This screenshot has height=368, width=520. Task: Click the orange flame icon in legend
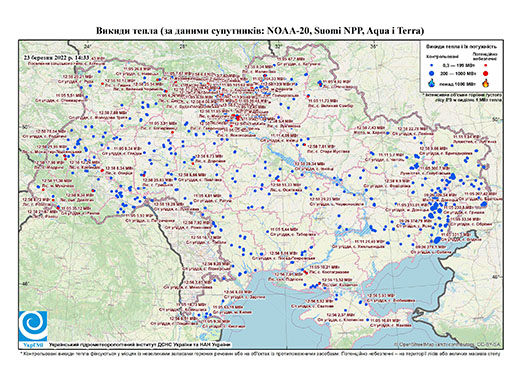point(486,83)
